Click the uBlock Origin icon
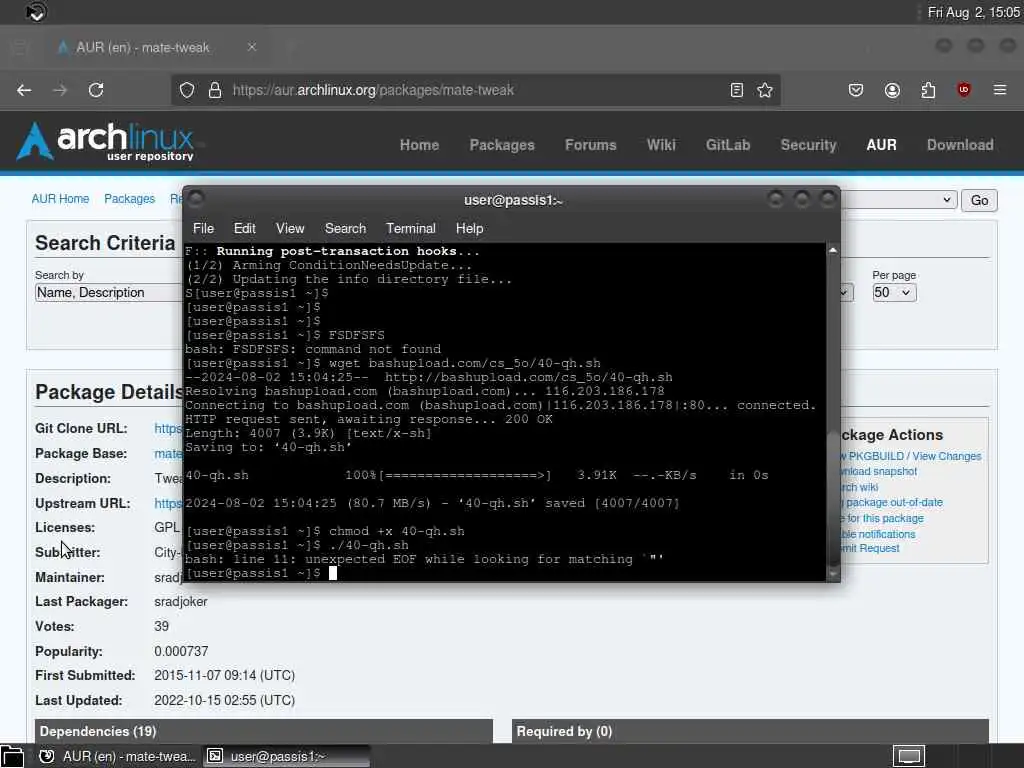Viewport: 1024px width, 768px height. (x=963, y=90)
